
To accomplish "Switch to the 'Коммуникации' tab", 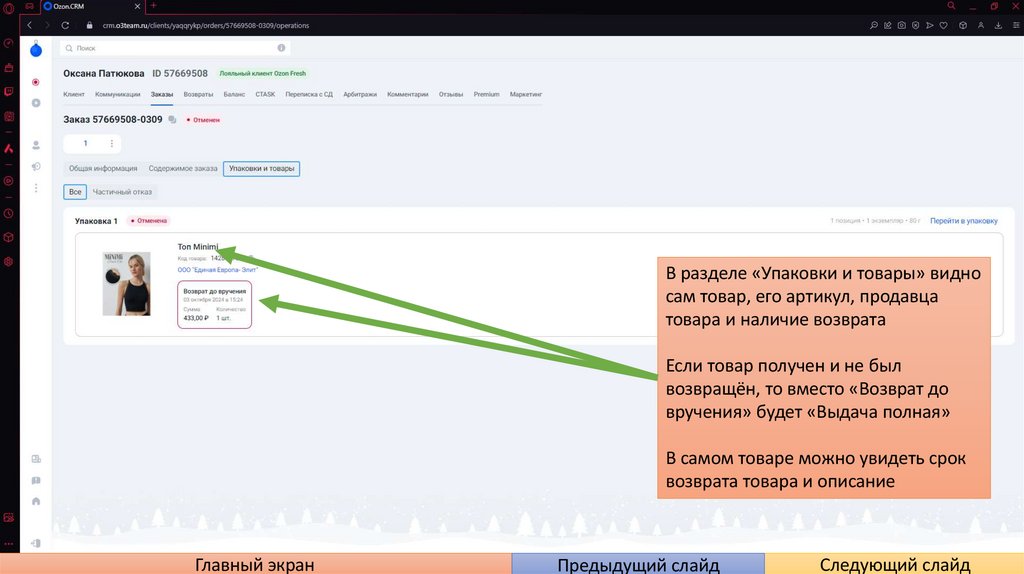I will point(118,94).
